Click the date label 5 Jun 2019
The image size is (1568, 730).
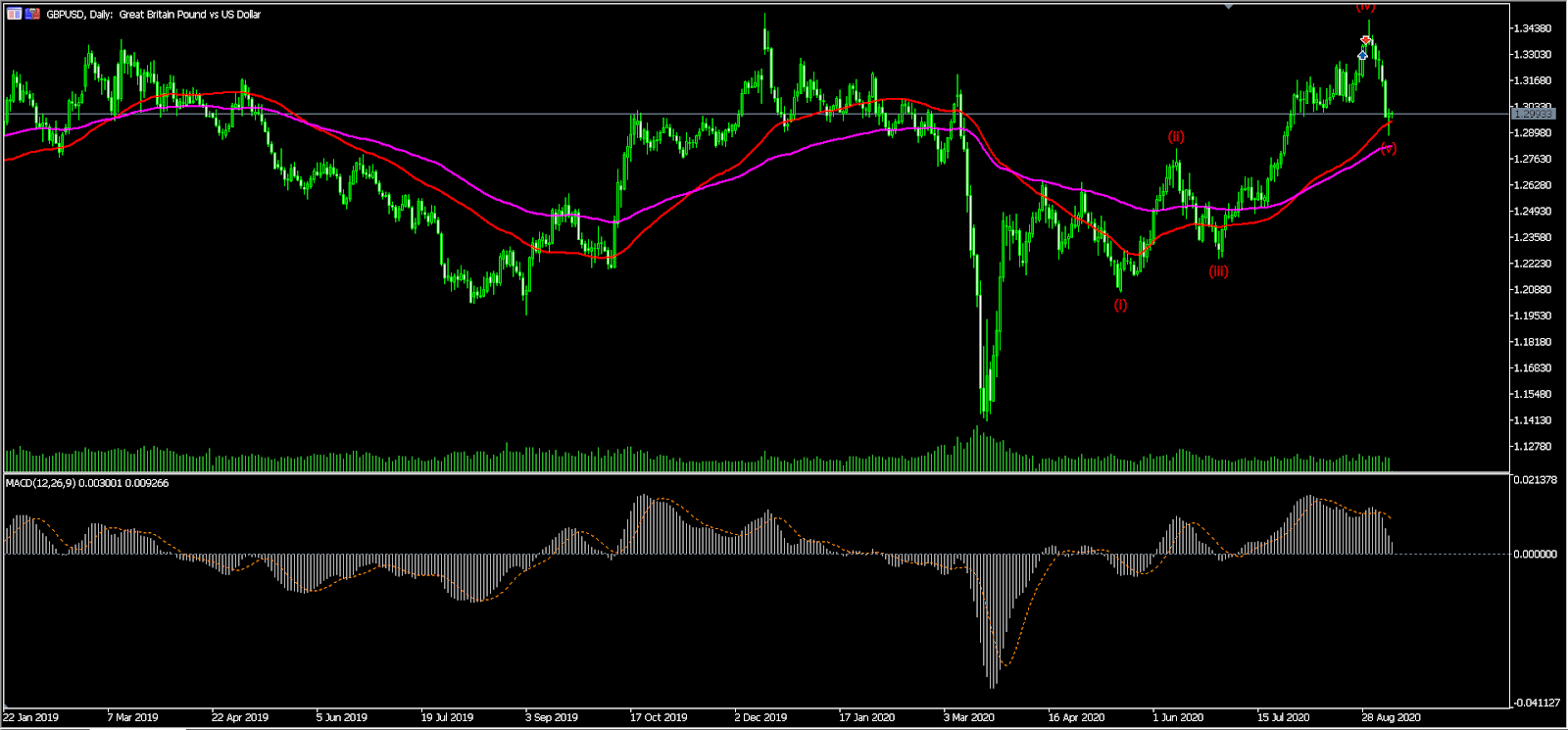pos(342,717)
